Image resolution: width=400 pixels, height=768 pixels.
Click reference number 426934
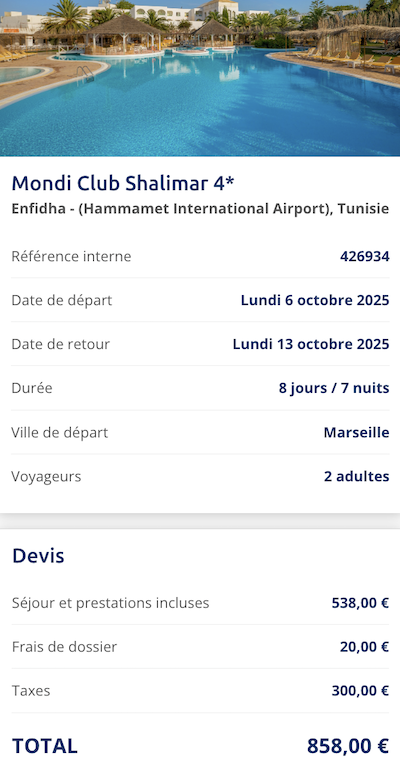(365, 256)
